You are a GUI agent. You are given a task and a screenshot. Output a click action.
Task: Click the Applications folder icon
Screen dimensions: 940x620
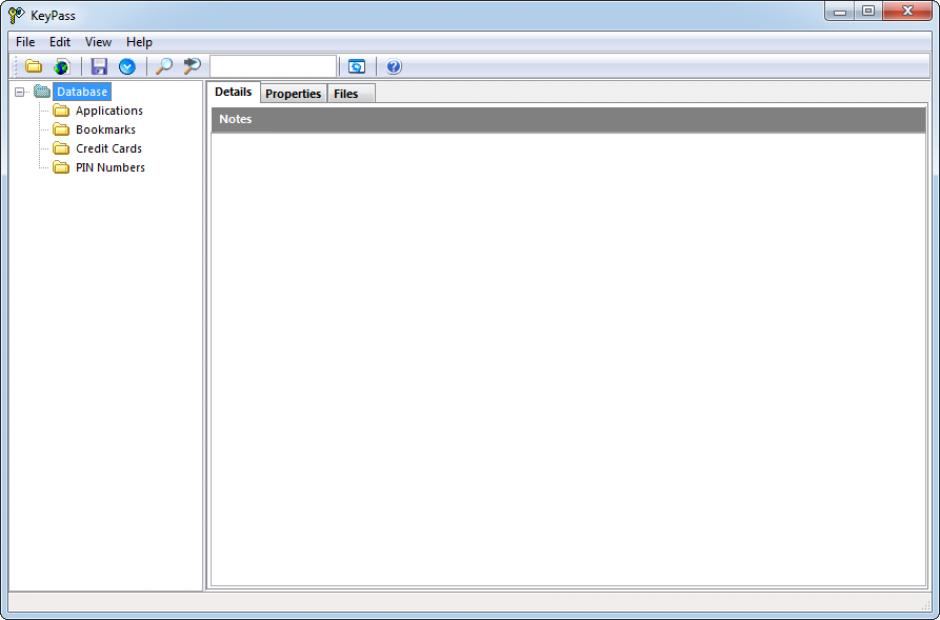click(61, 110)
